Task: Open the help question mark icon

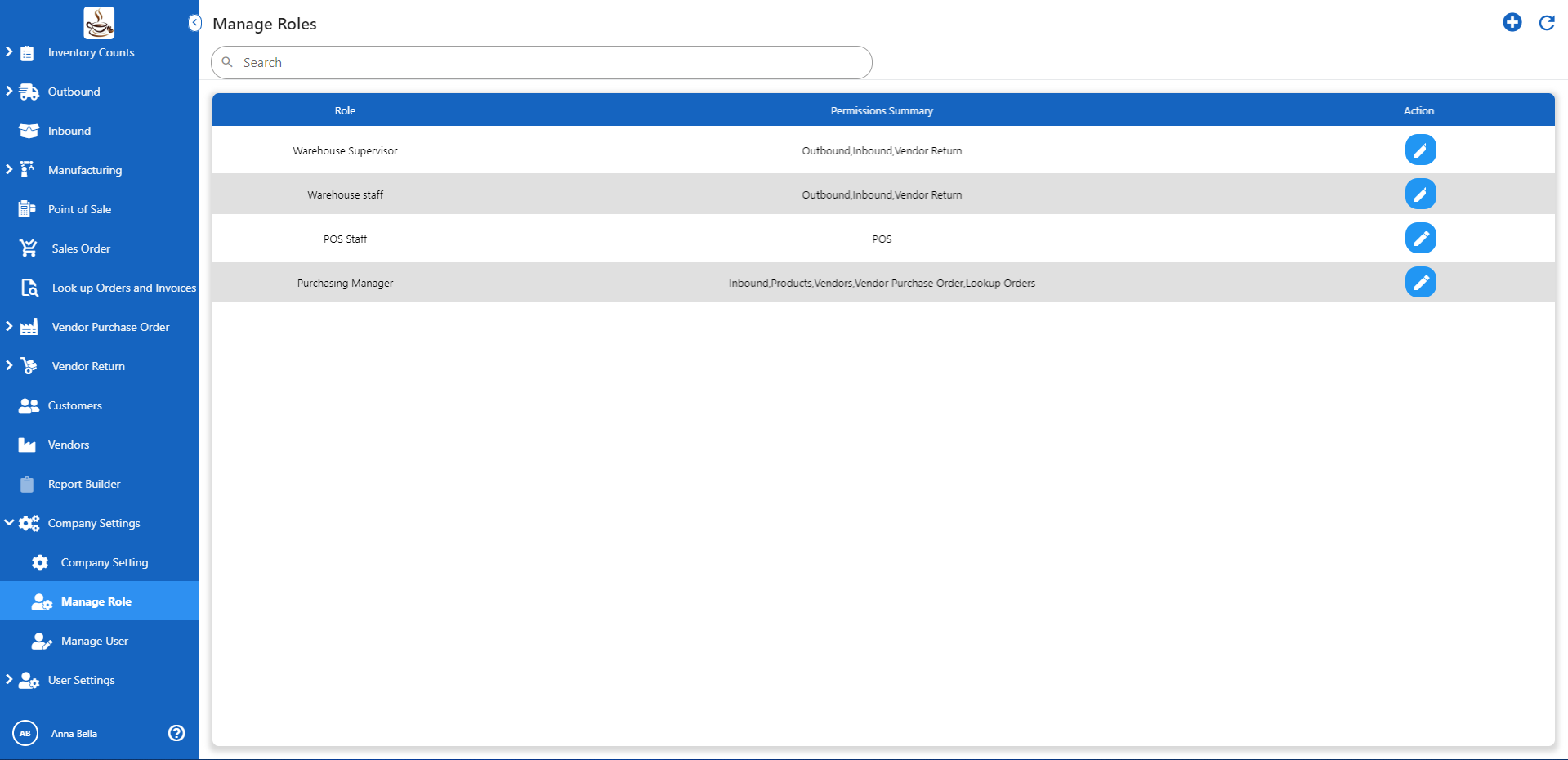Action: coord(176,733)
